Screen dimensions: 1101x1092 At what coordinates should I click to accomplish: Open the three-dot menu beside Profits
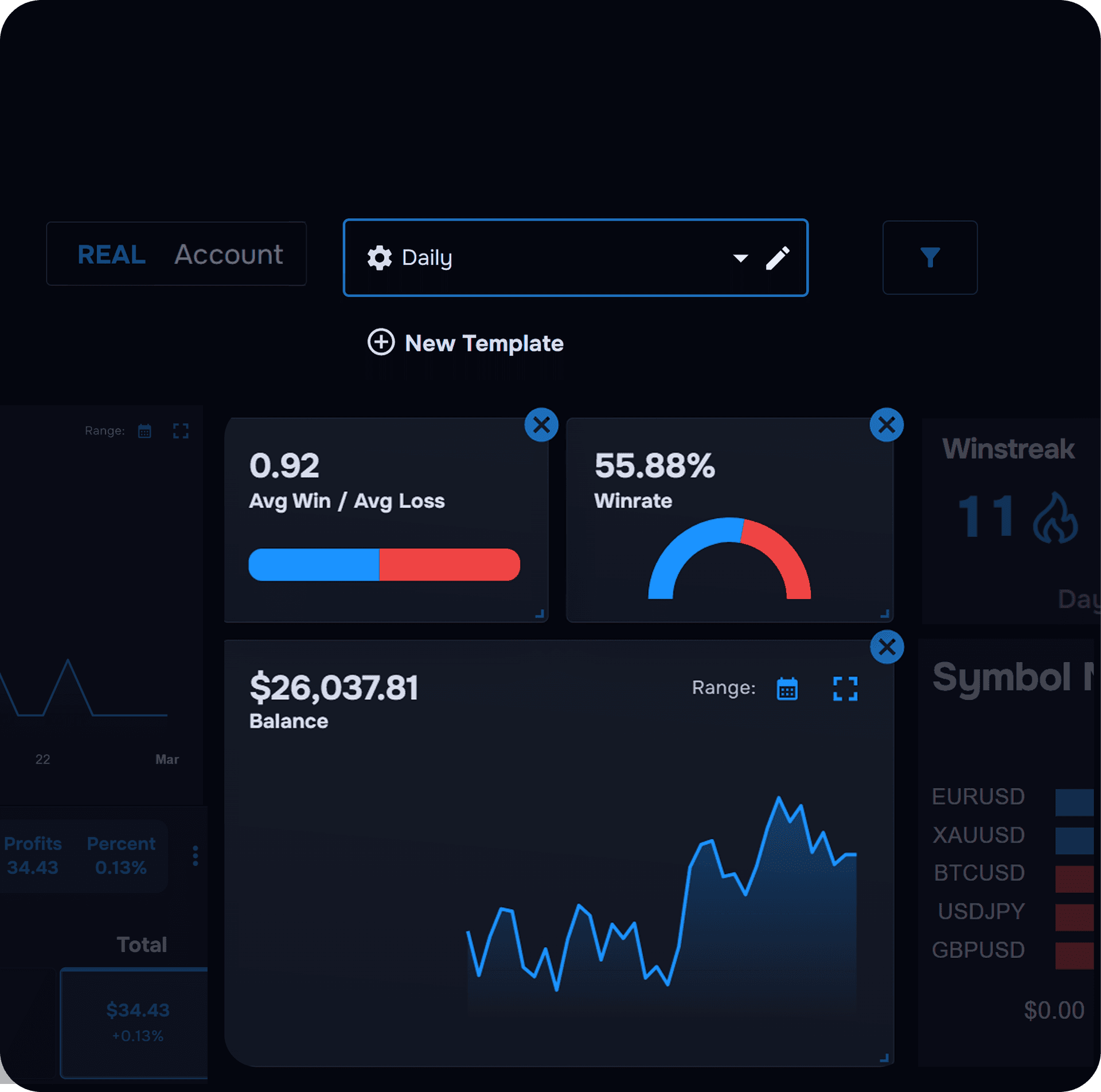pyautogui.click(x=195, y=855)
